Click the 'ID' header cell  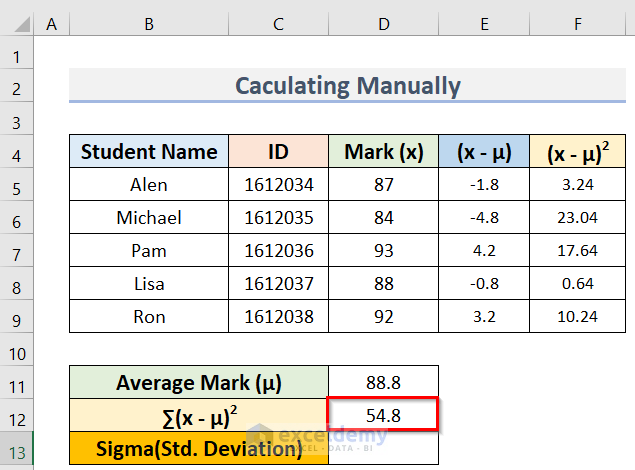point(279,151)
